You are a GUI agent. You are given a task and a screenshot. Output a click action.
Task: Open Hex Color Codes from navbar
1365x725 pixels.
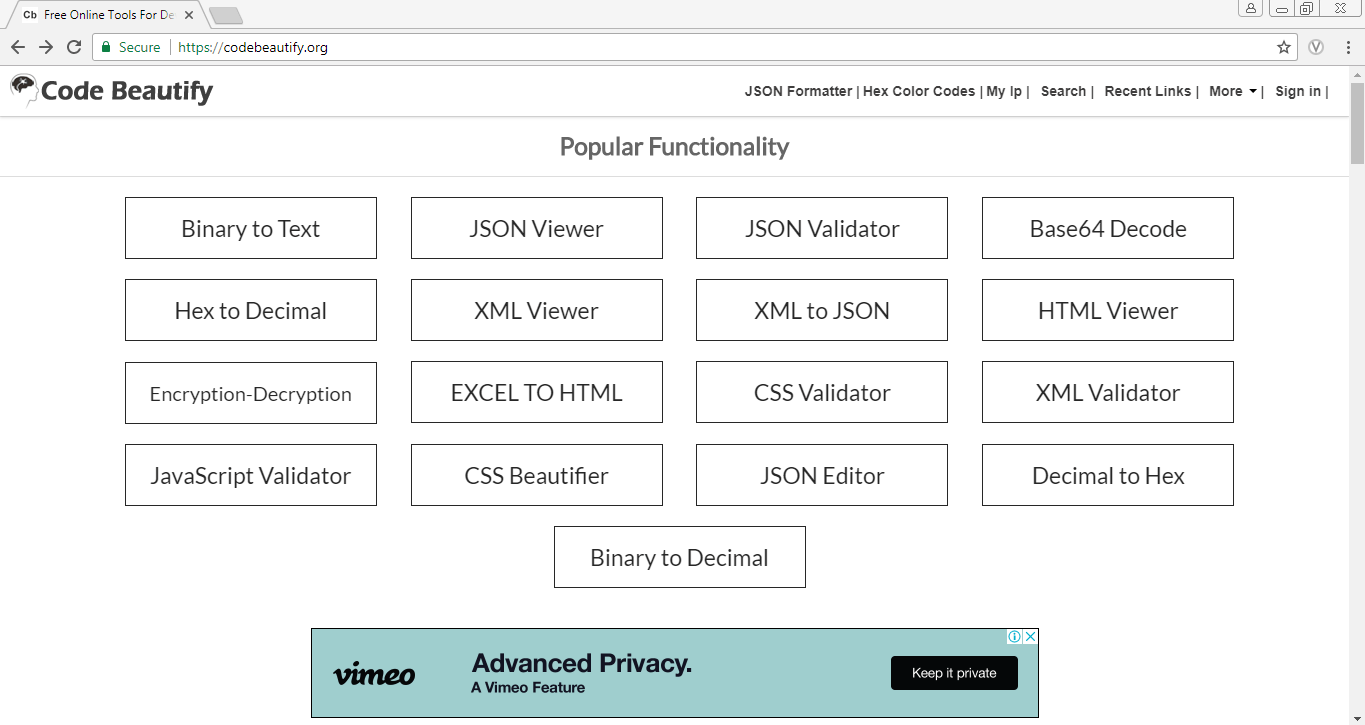(918, 91)
